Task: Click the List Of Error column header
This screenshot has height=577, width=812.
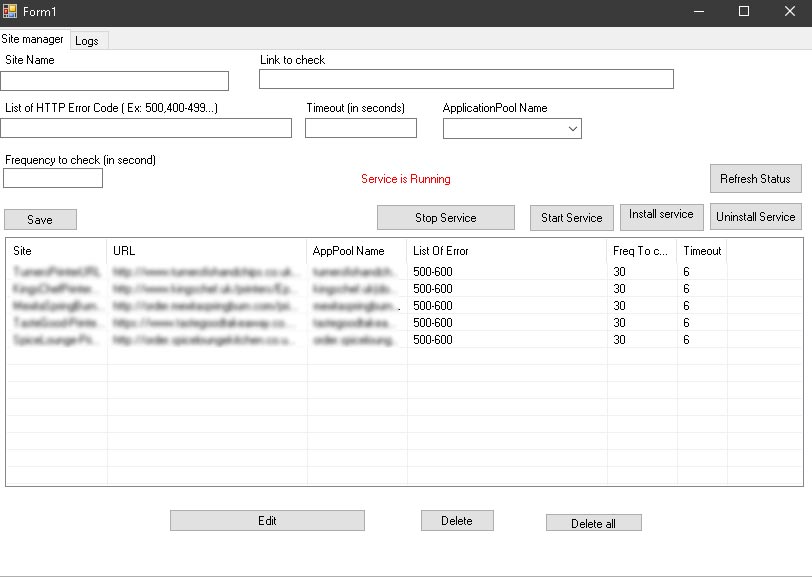Action: point(506,251)
